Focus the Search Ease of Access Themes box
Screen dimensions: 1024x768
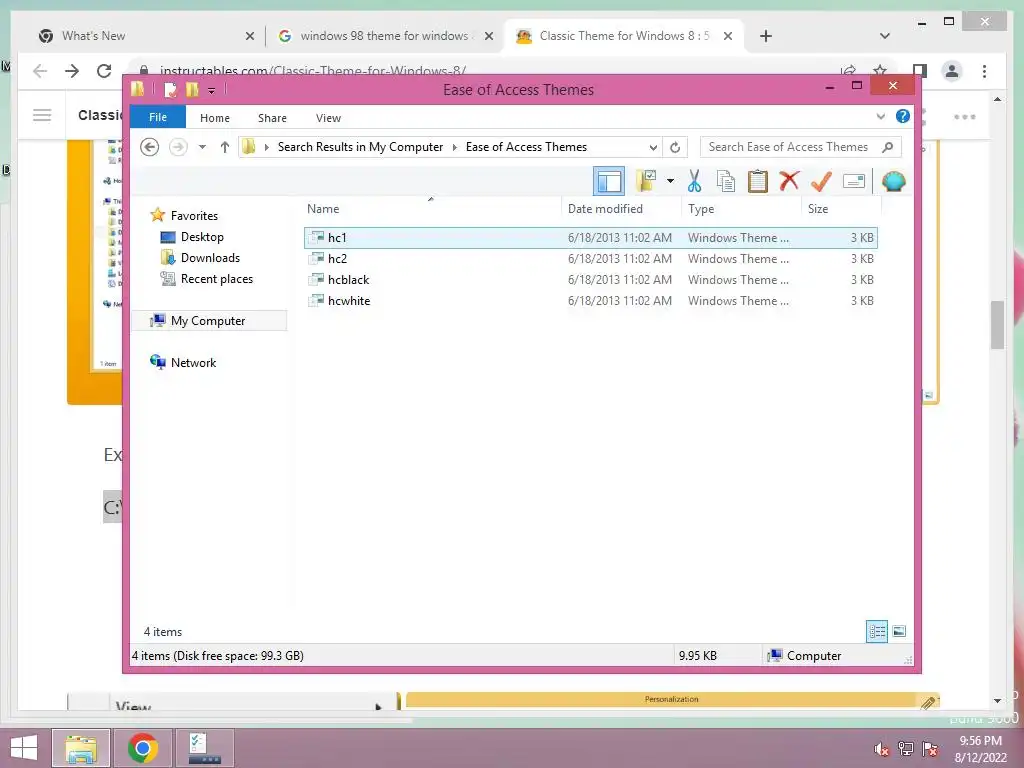coord(801,147)
